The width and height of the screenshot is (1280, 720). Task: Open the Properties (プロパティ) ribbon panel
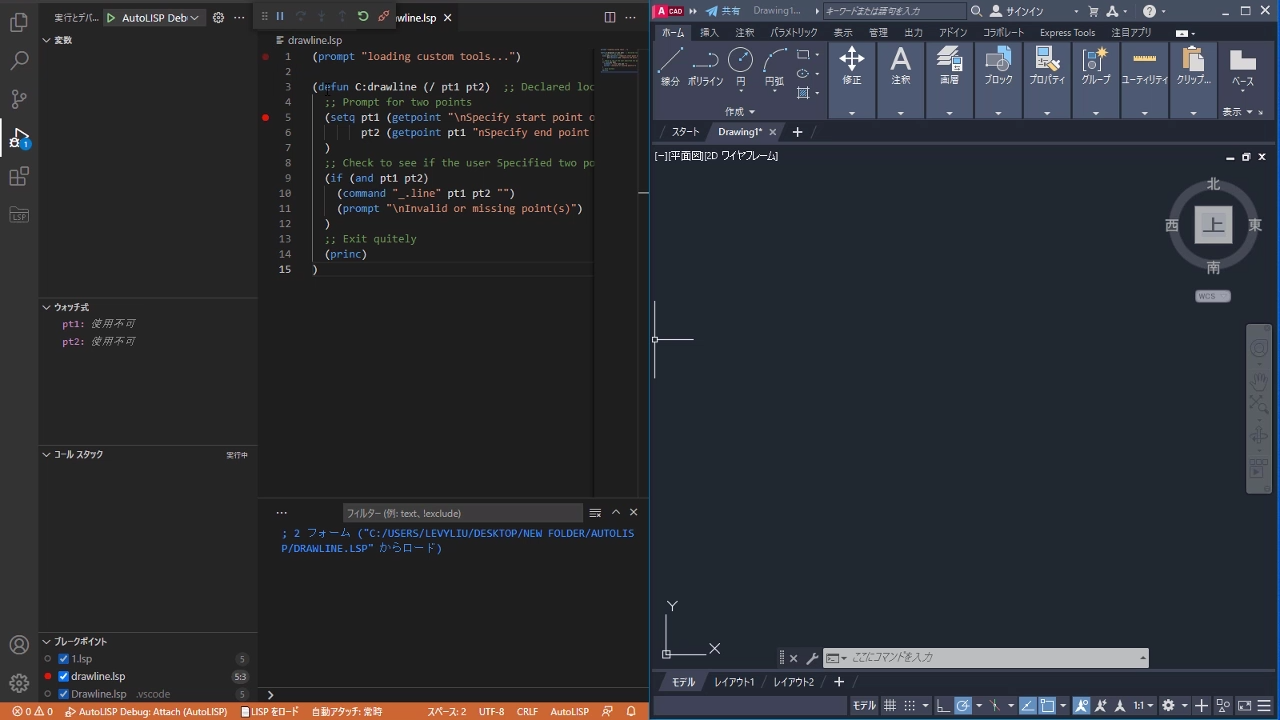pos(1047,80)
